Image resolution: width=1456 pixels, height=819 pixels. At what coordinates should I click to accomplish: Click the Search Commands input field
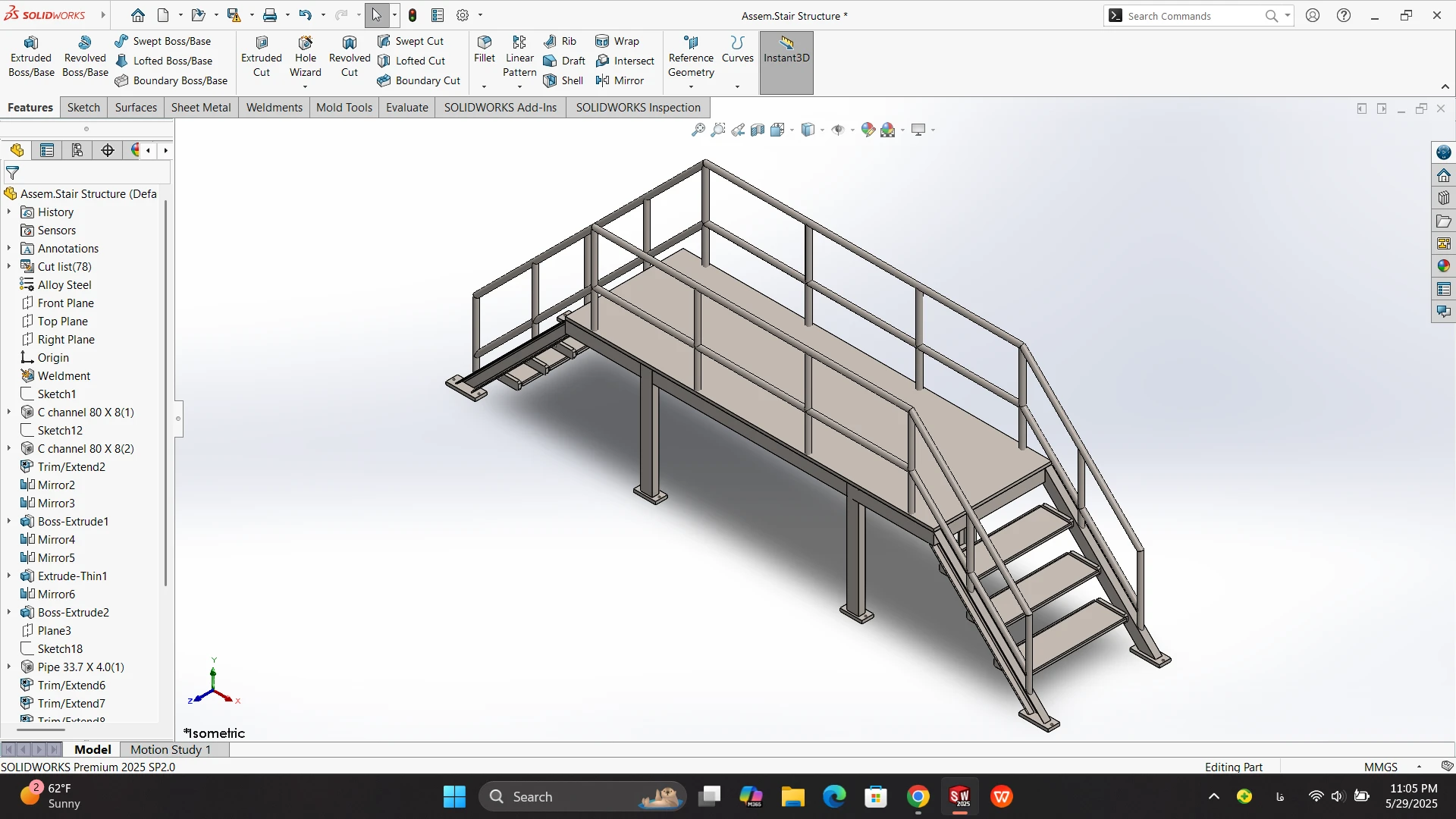point(1191,16)
